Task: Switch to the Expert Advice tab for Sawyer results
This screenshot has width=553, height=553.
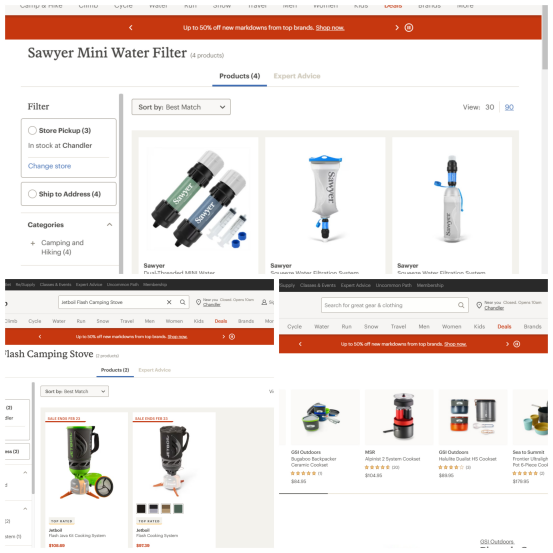Action: pos(297,76)
